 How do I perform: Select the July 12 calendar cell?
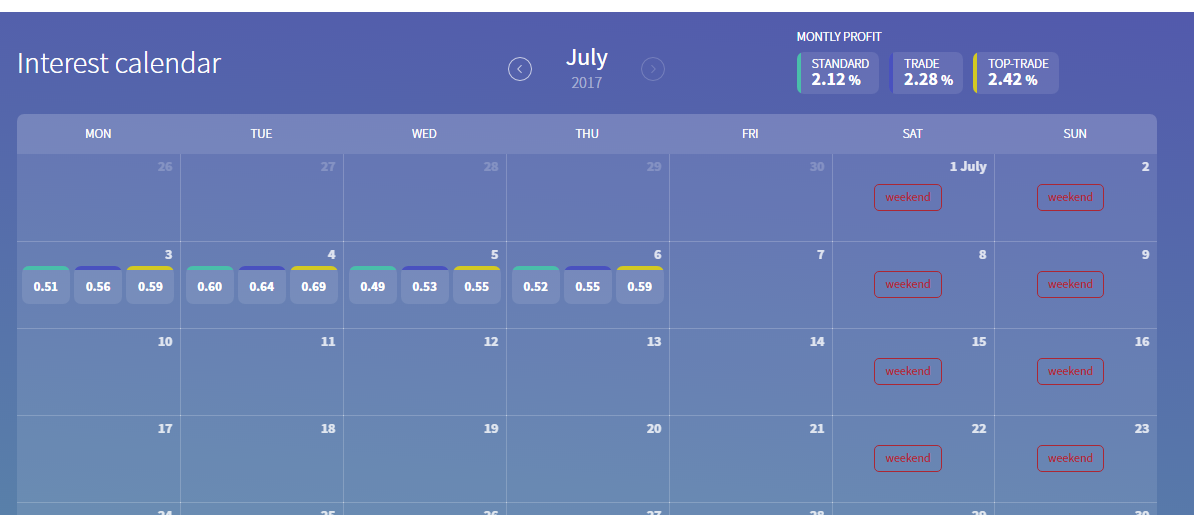[x=424, y=371]
